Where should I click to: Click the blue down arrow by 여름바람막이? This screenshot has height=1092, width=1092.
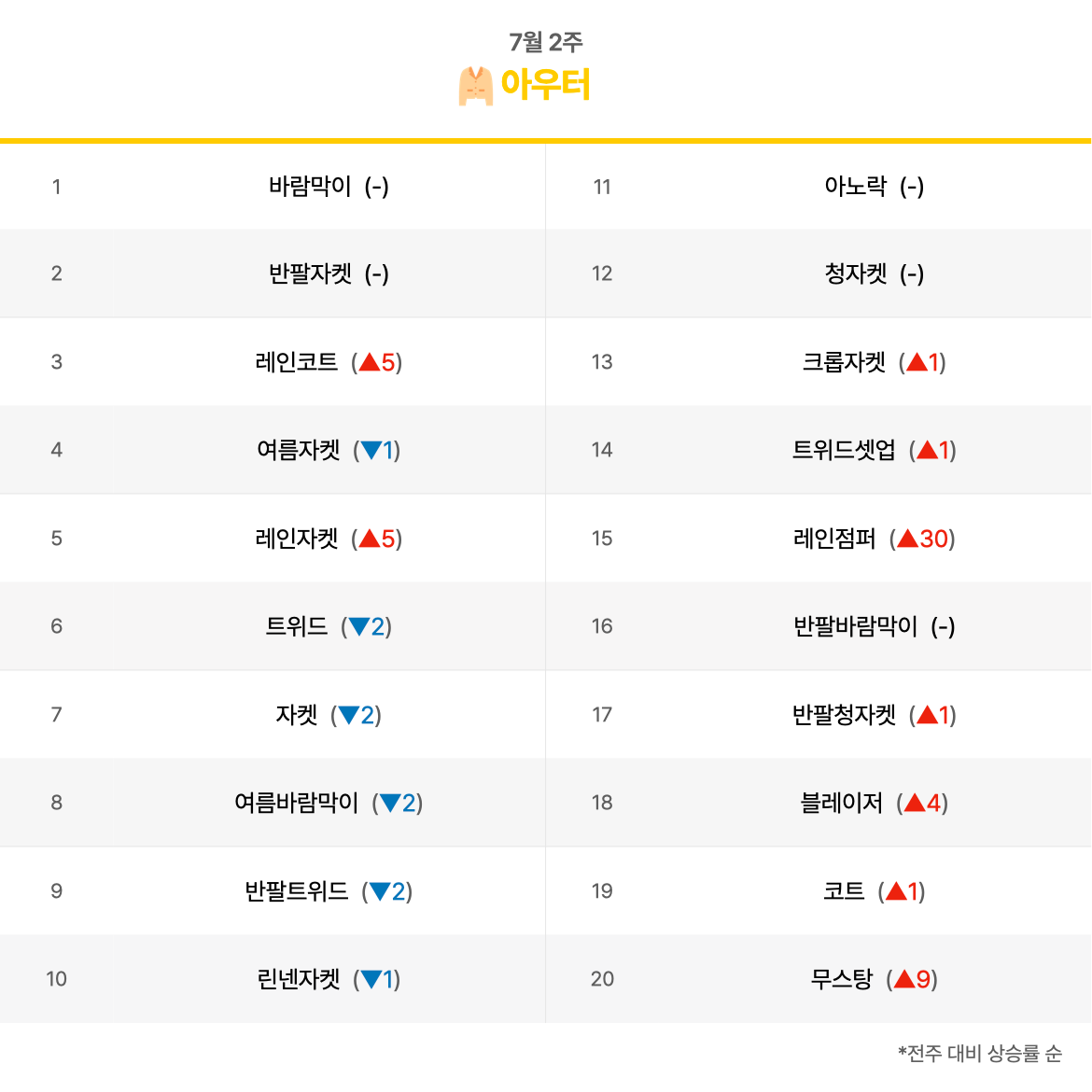coord(390,804)
